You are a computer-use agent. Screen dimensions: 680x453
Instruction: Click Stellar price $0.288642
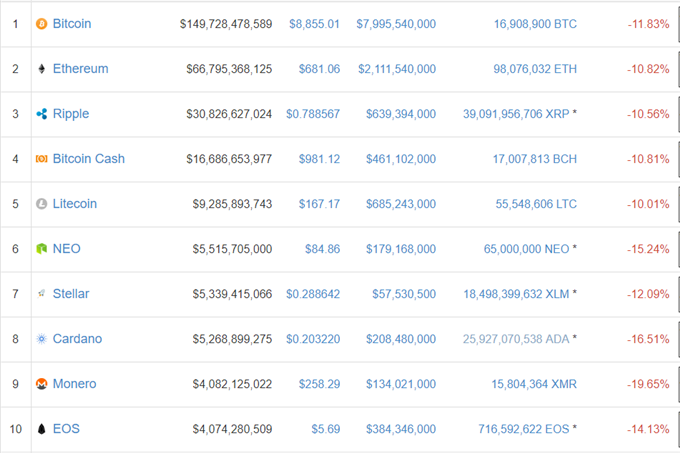point(313,294)
